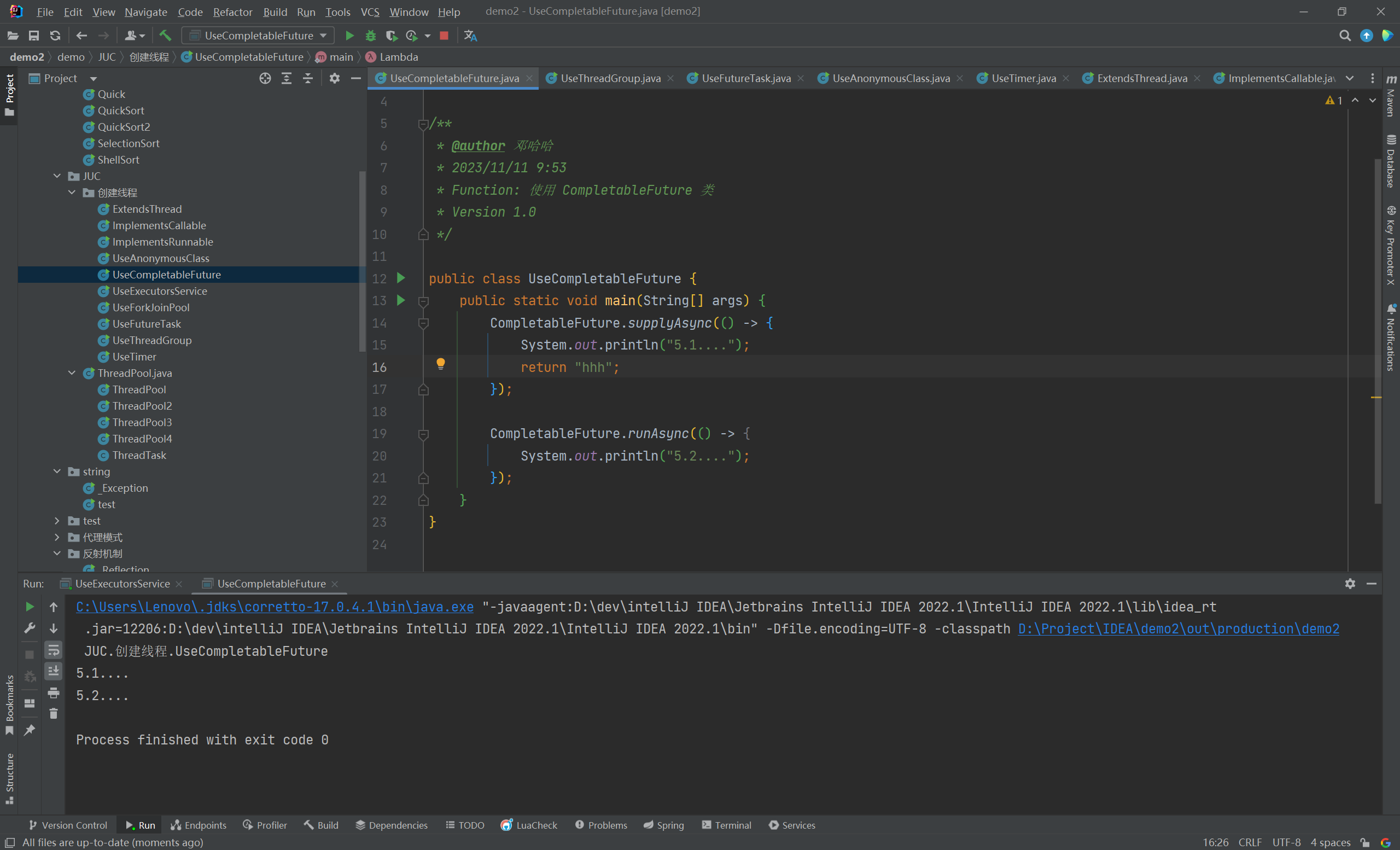
Task: Toggle the Run console layout icon
Action: click(30, 703)
